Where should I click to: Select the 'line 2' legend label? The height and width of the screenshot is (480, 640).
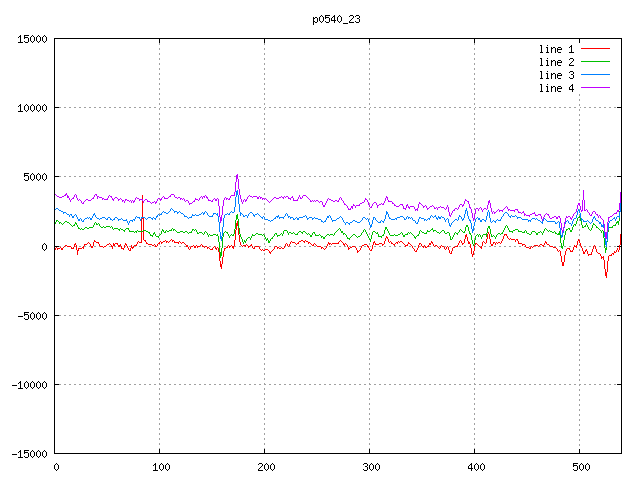(556, 62)
